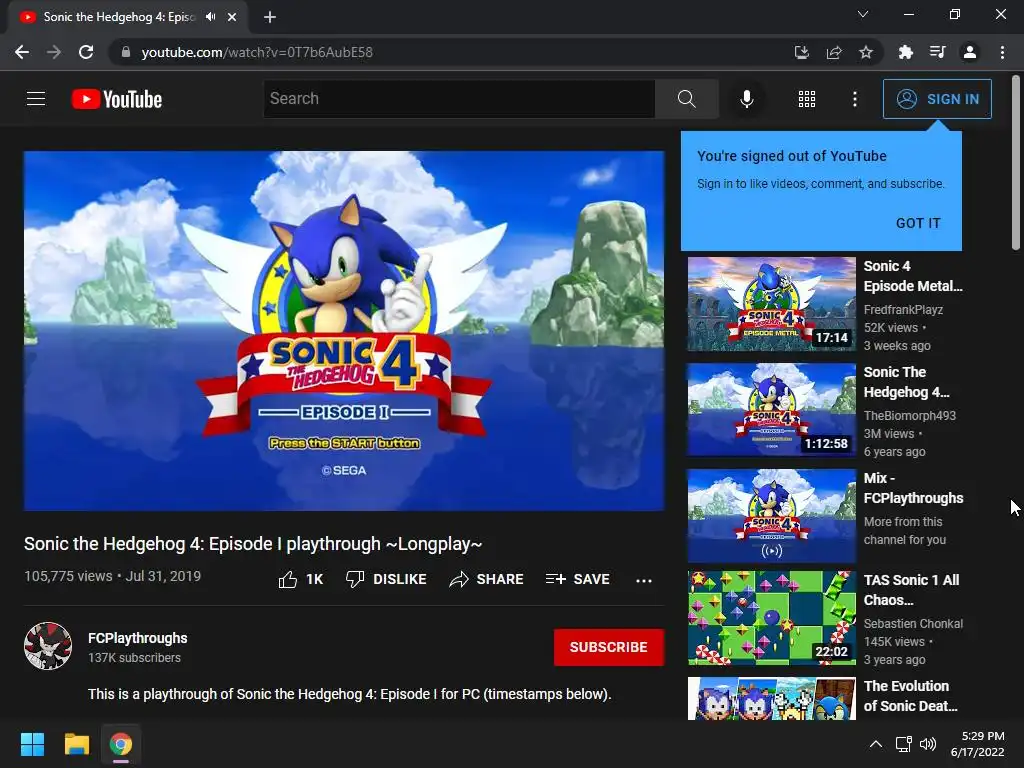Open the YouTube apps grid icon
Viewport: 1024px width, 768px height.
[807, 99]
